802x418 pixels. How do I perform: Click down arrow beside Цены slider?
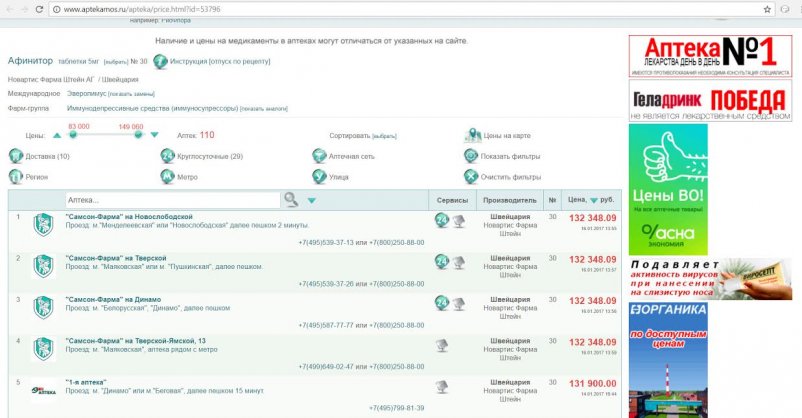(x=154, y=135)
